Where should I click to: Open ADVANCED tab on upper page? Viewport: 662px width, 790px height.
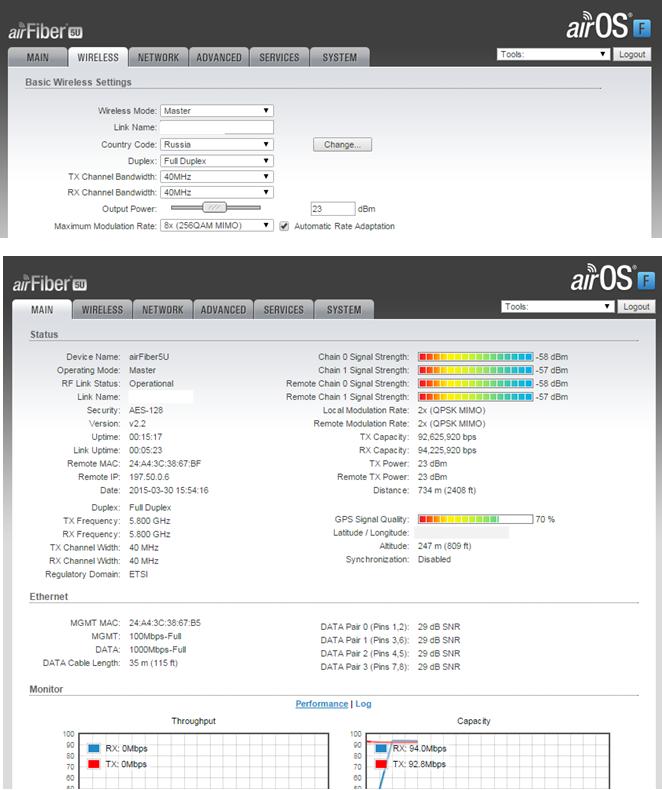click(x=219, y=57)
